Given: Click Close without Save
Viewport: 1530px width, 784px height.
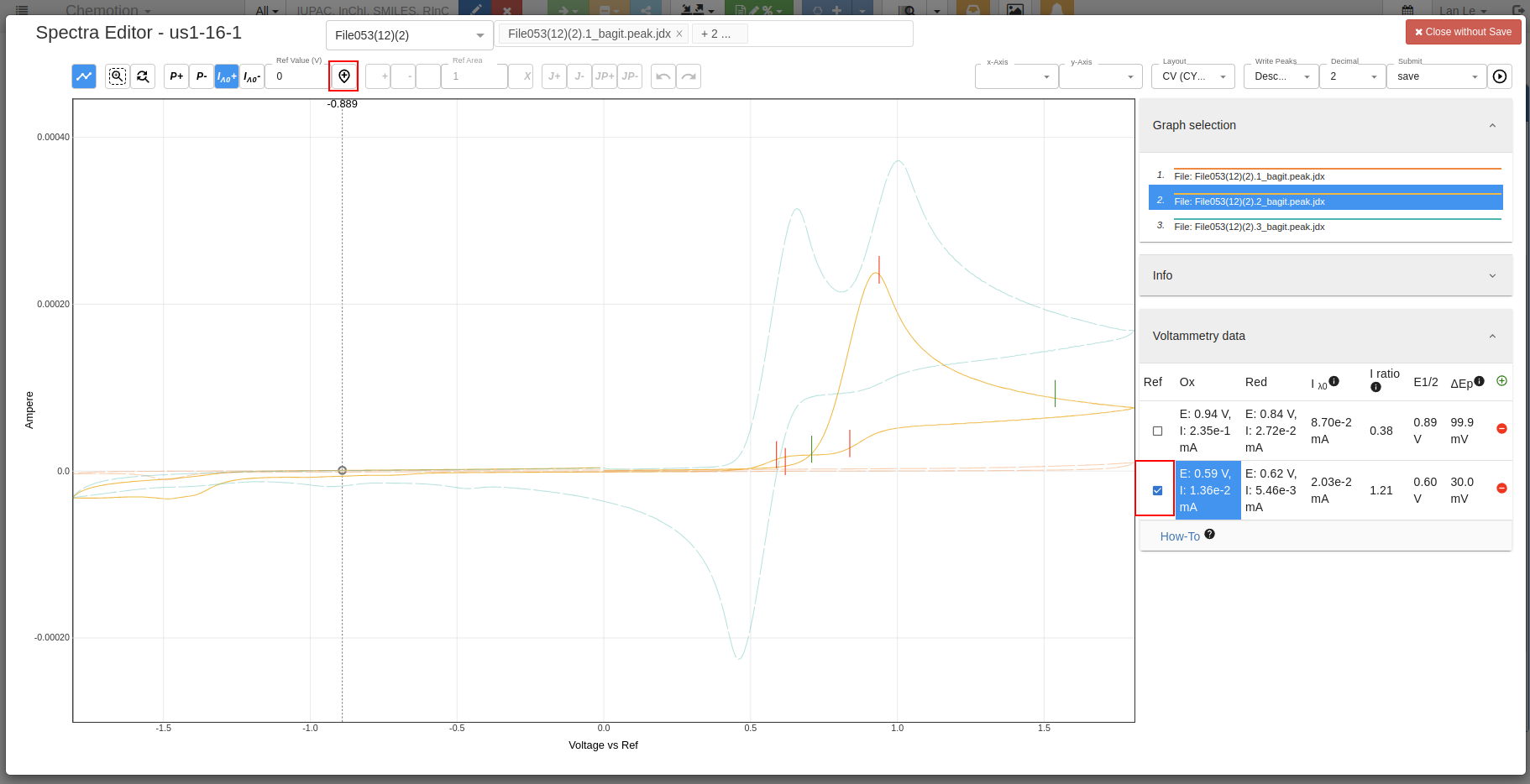Looking at the screenshot, I should [x=1463, y=31].
